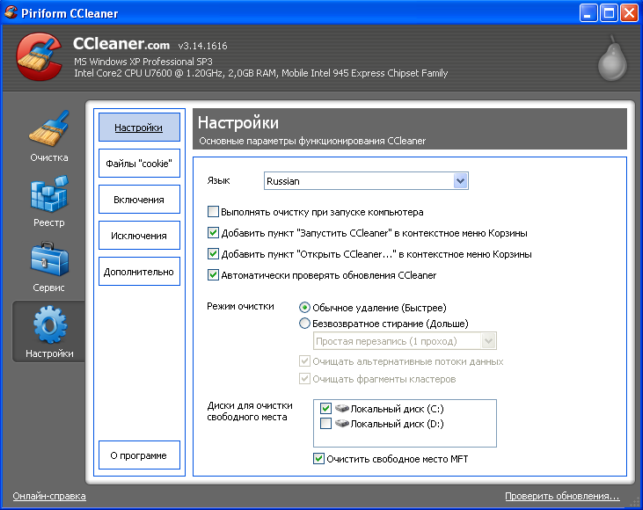Open the Очистка broom icon section

tap(49, 129)
